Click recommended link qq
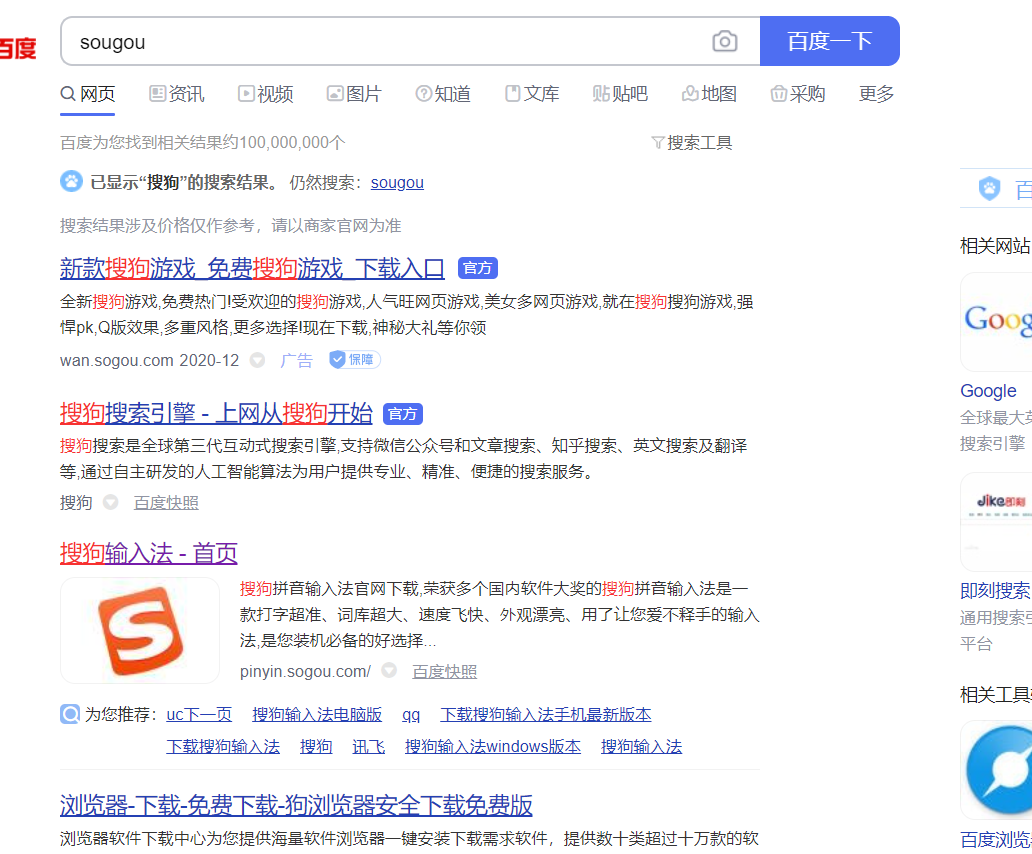Screen dimensions: 1032x854 411,715
